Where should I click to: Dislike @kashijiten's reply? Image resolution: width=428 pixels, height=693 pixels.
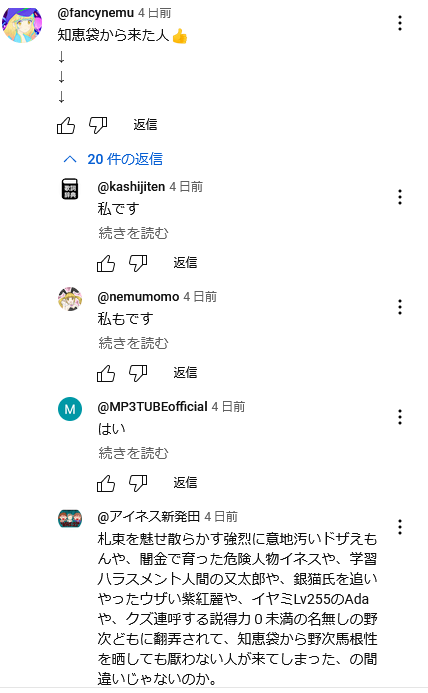coord(138,263)
